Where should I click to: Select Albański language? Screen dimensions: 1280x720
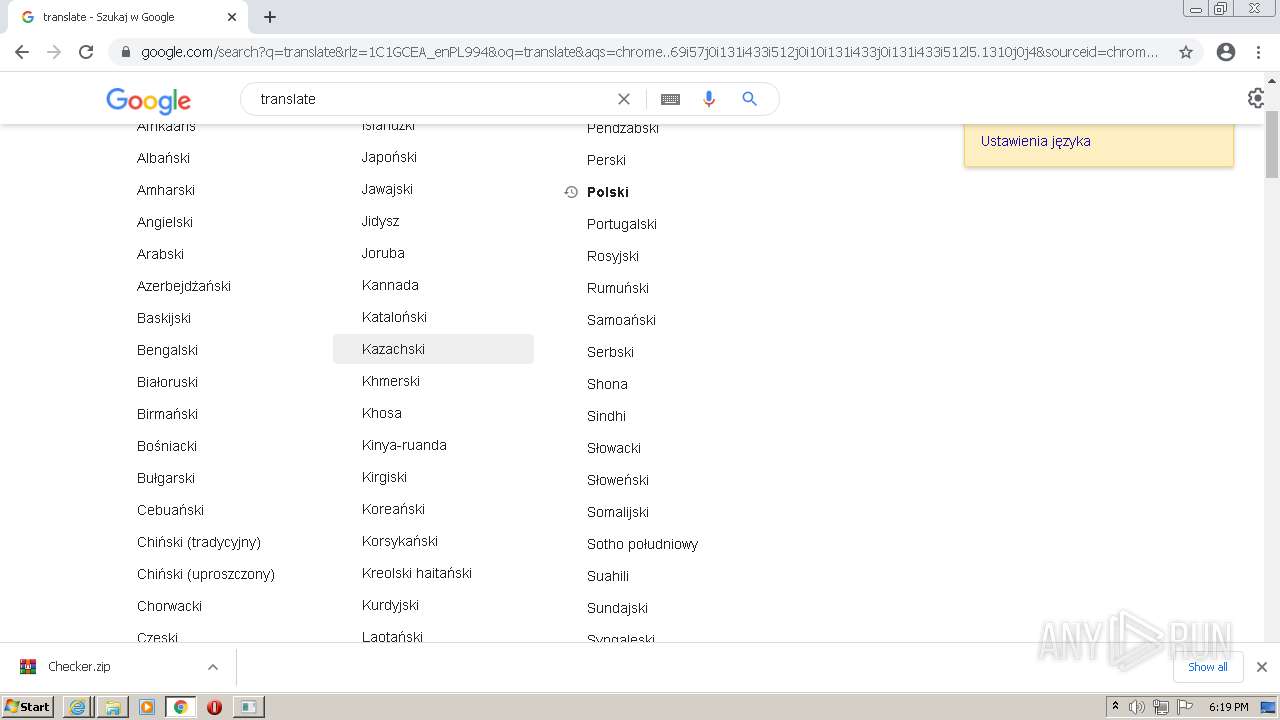pos(163,158)
